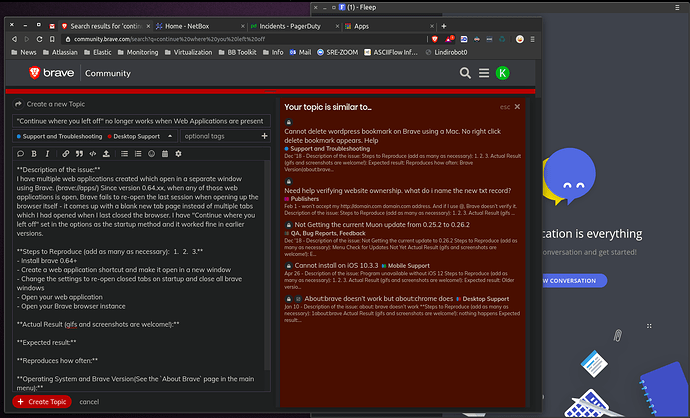Click the profile avatar icon in browser toolbar
690x418 pixels.
pos(520,39)
